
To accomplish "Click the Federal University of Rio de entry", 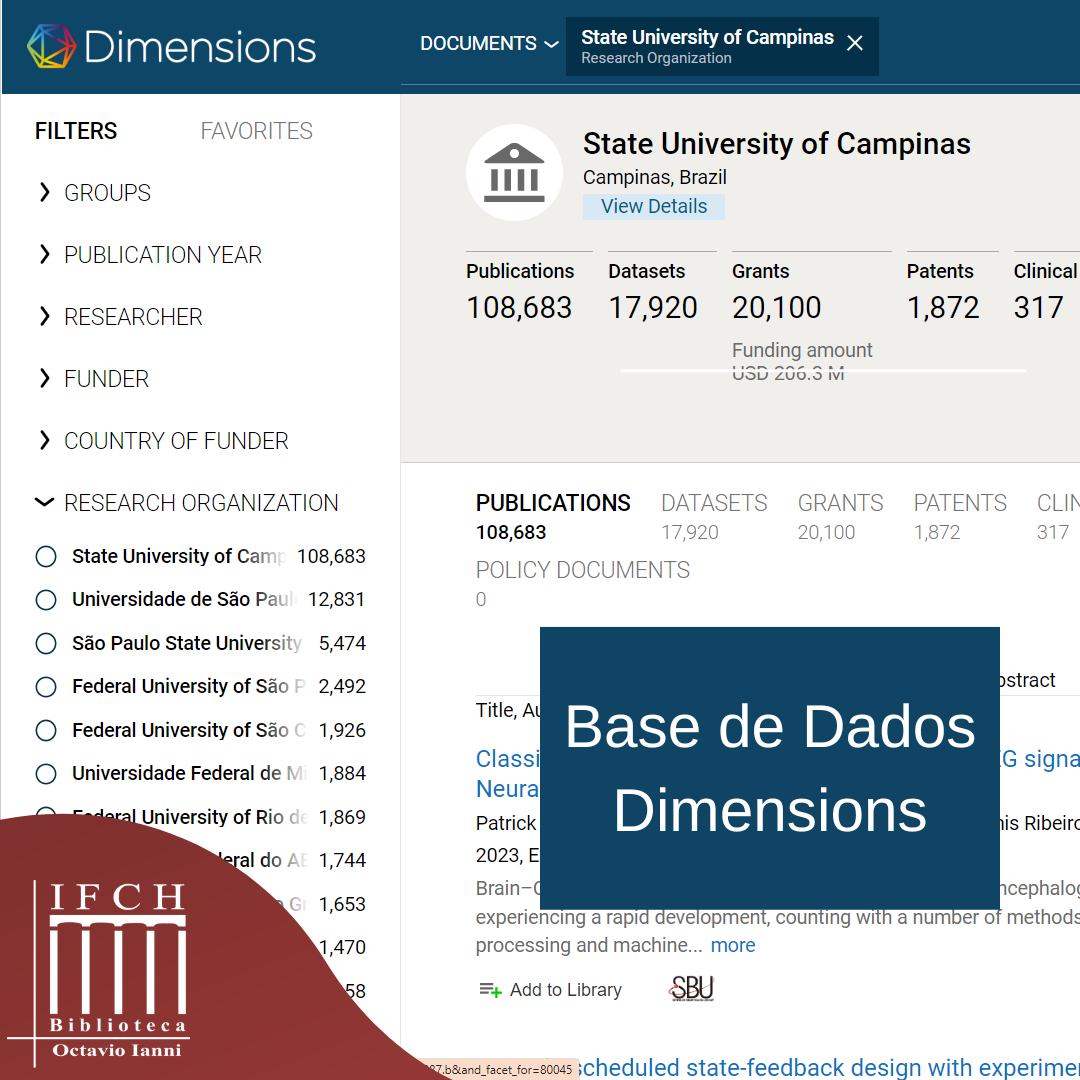I will (x=189, y=817).
